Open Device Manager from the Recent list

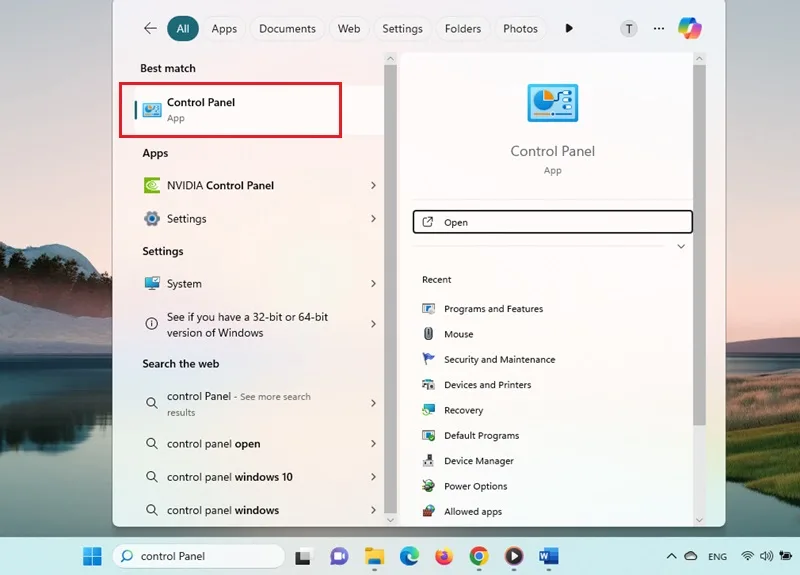coord(468,461)
